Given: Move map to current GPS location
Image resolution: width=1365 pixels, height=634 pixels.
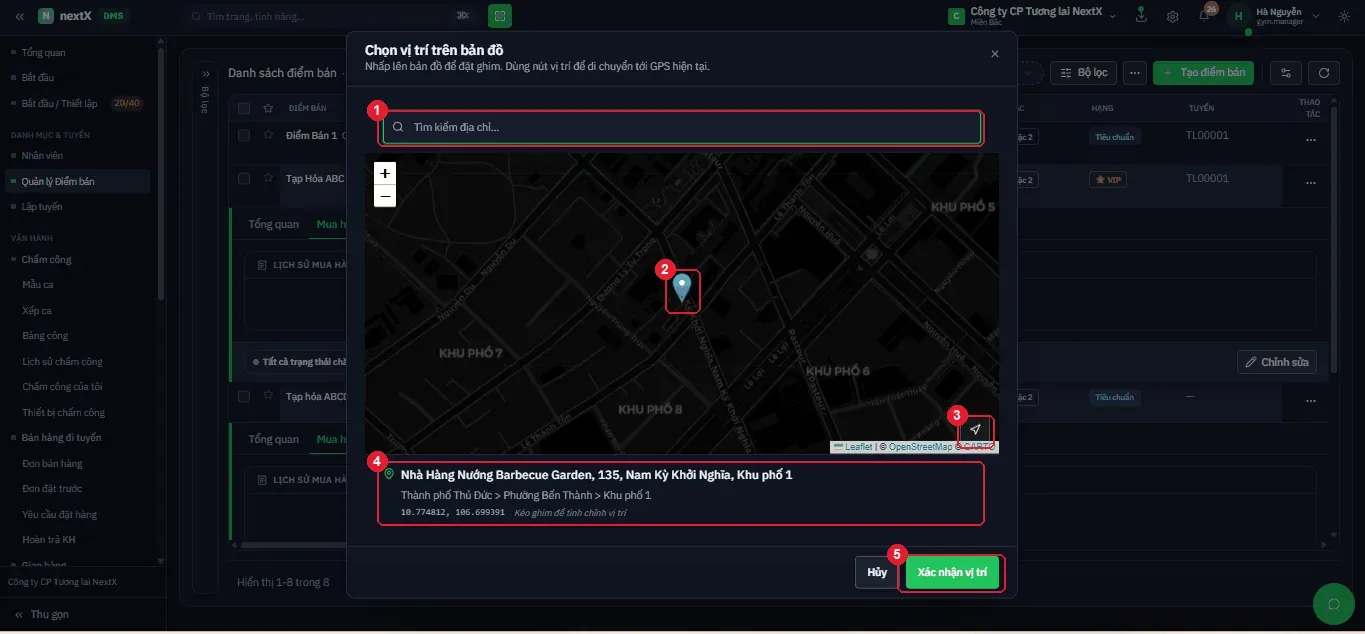Looking at the screenshot, I should 975,430.
